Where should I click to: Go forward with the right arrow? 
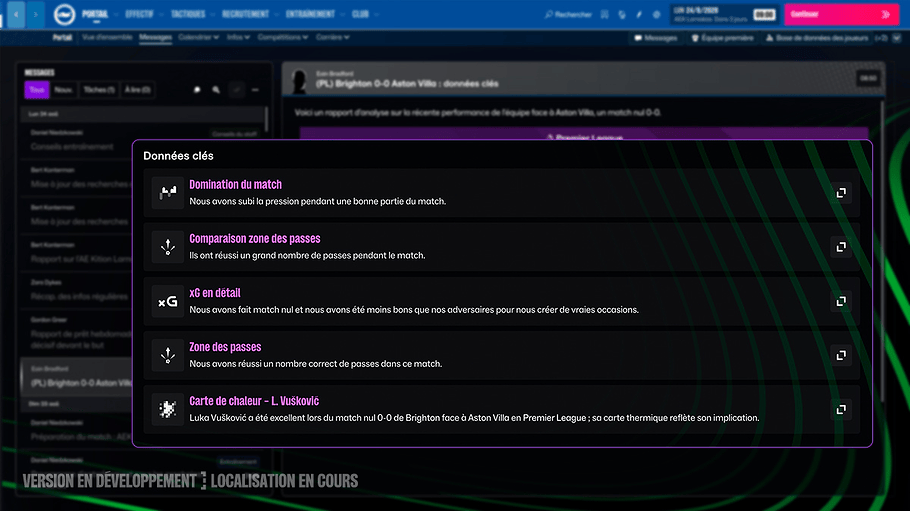[35, 15]
